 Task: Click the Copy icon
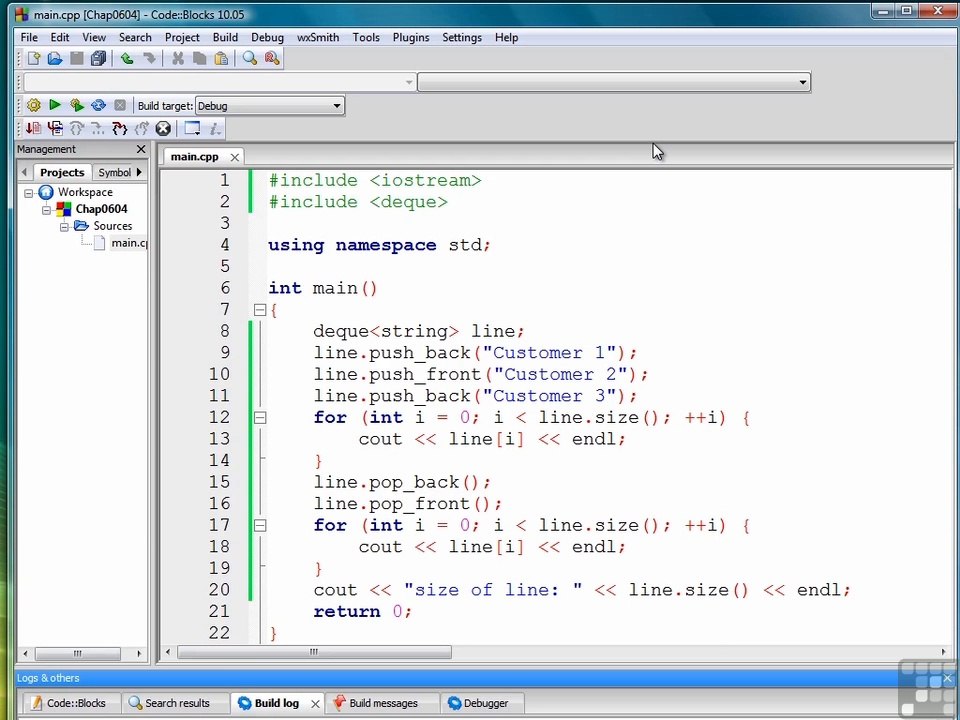pyautogui.click(x=200, y=59)
